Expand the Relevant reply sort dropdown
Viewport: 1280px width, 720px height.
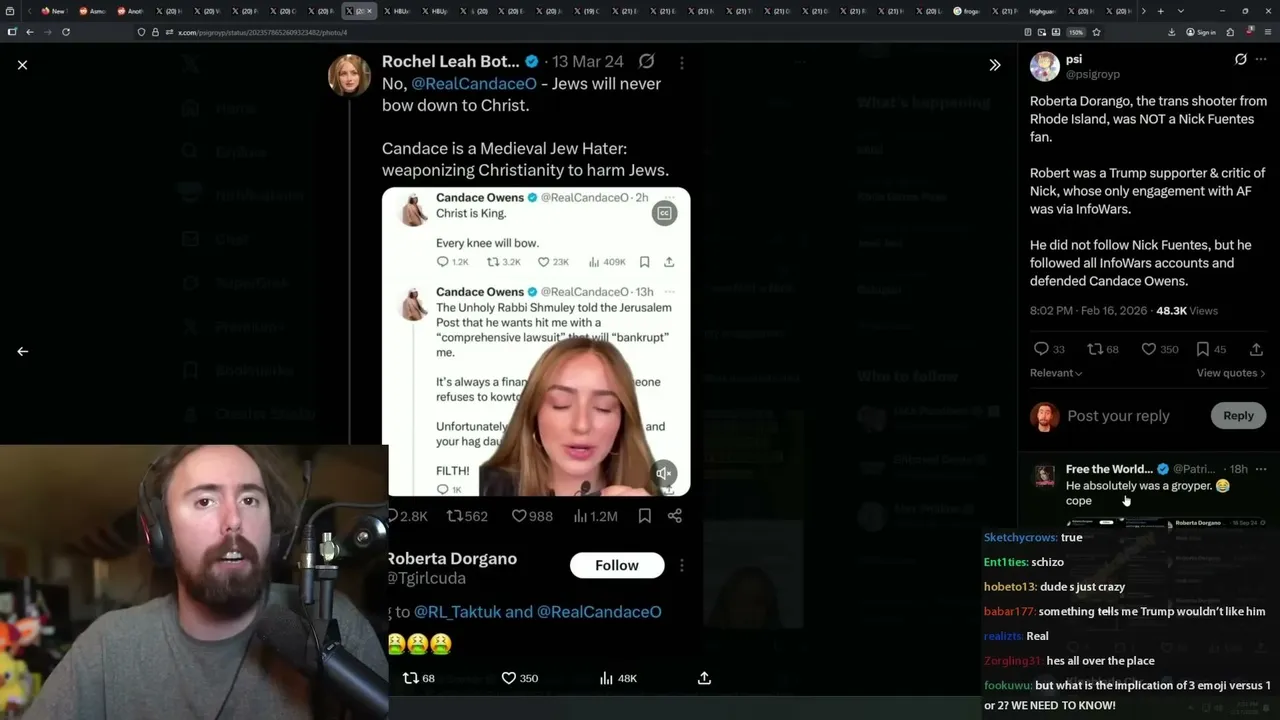click(1056, 373)
